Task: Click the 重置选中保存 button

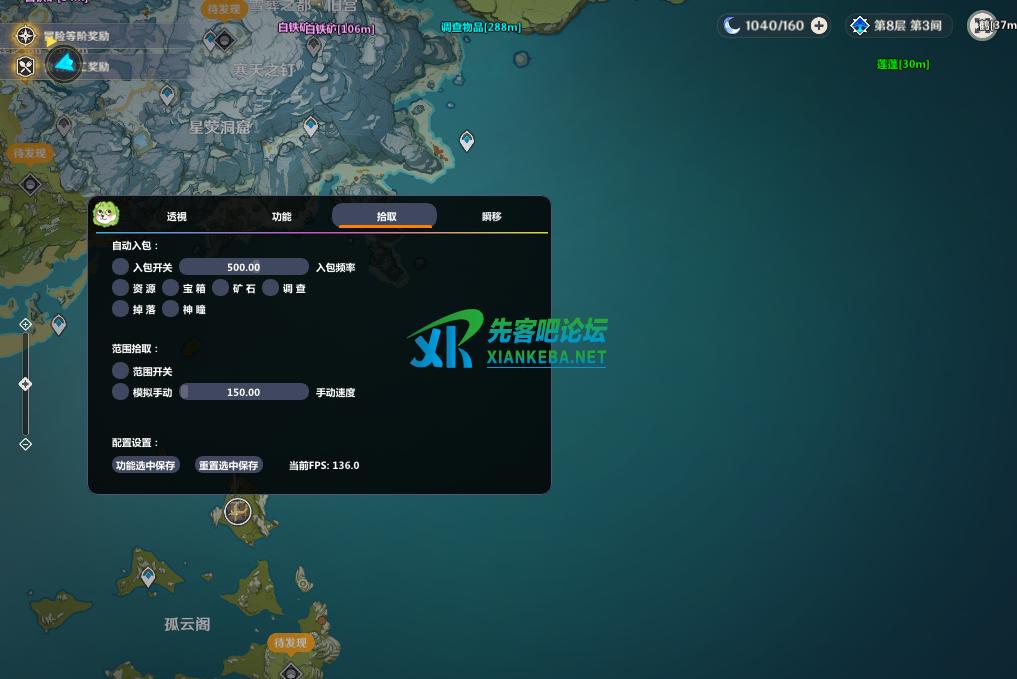Action: tap(229, 465)
